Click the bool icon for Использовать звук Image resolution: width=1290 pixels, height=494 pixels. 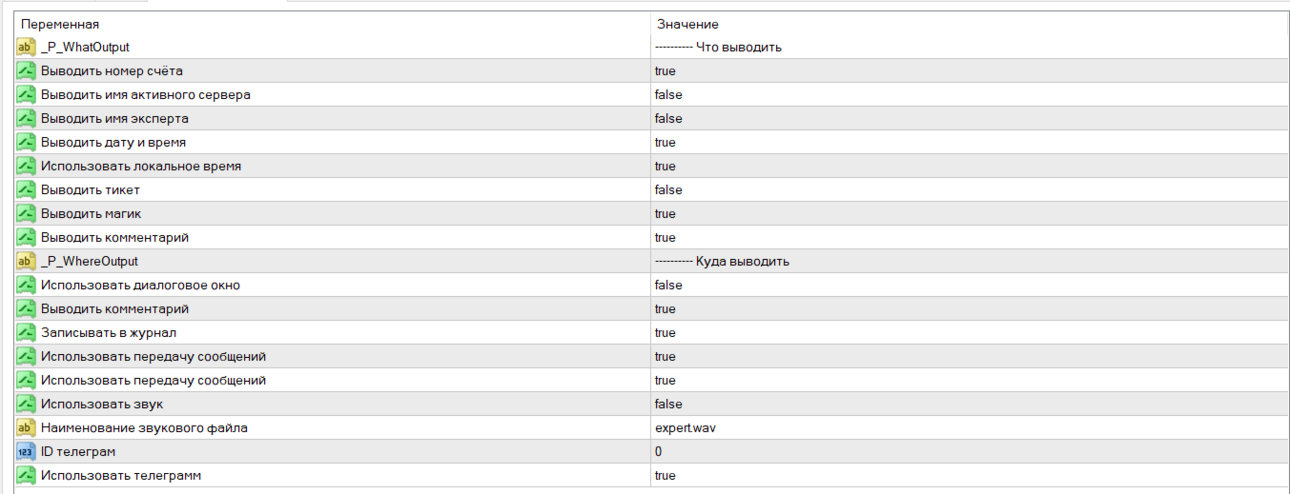(26, 404)
